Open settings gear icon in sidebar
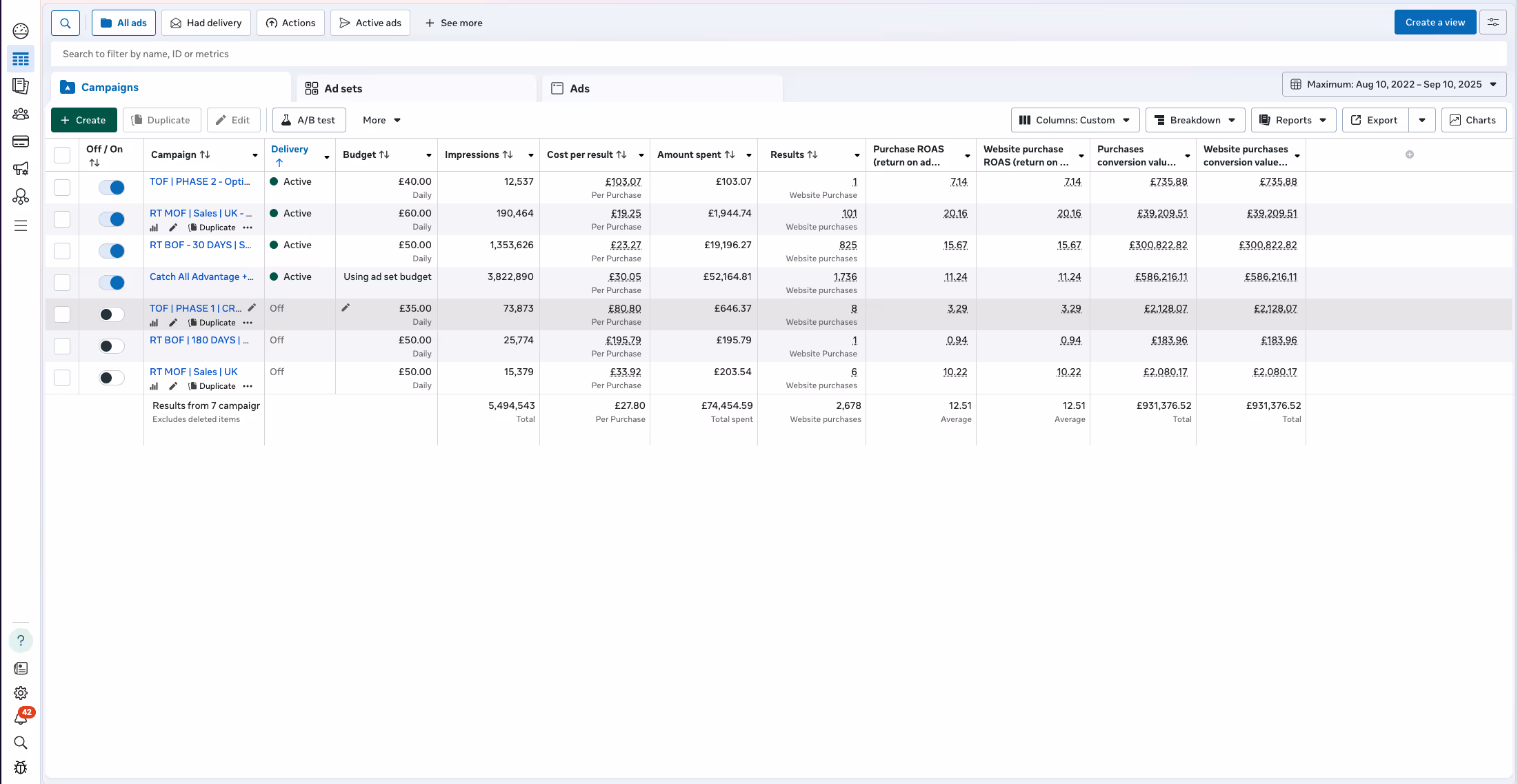This screenshot has height=784, width=1518. pyautogui.click(x=21, y=693)
